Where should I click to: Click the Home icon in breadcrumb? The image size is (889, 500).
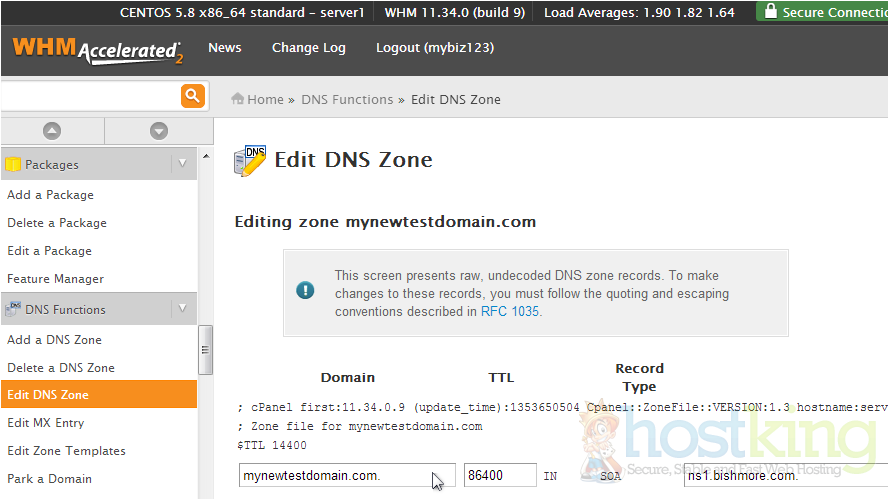(x=238, y=99)
